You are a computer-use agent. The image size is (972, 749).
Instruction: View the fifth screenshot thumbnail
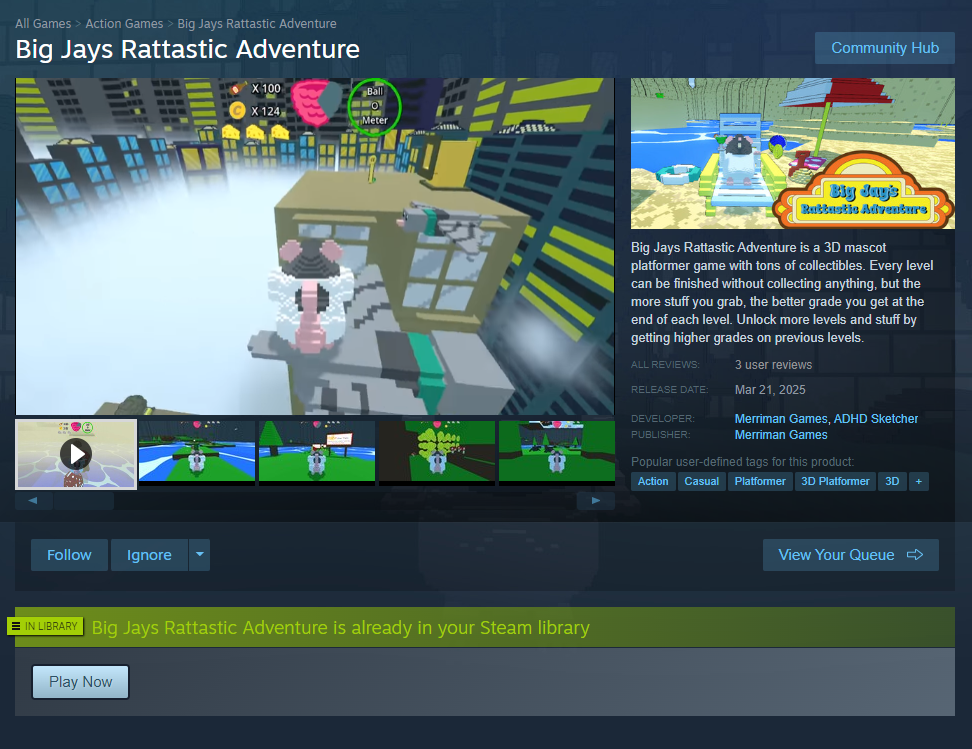(x=557, y=451)
